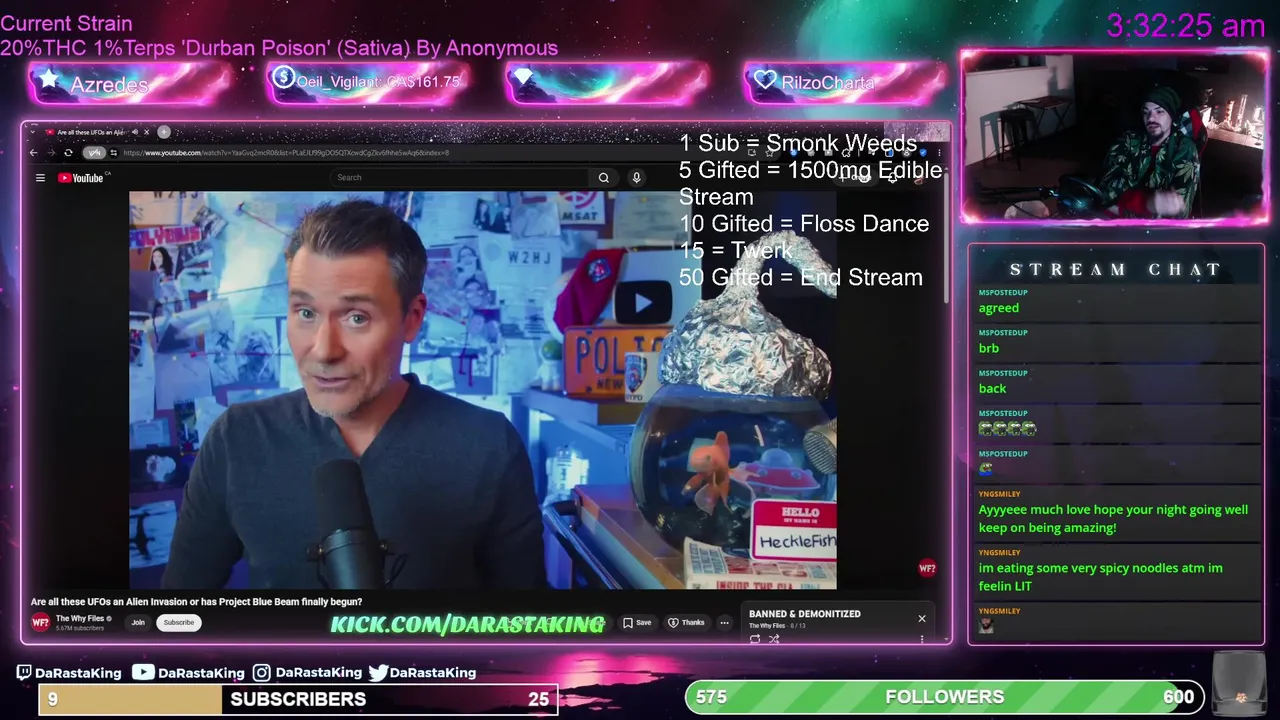Click the Durban Poison strain text

[x=279, y=48]
